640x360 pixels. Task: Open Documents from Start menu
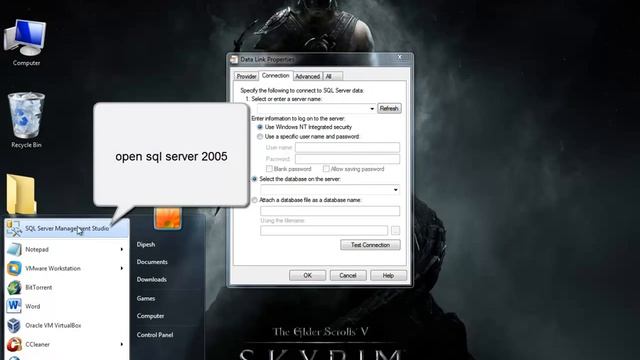point(152,262)
